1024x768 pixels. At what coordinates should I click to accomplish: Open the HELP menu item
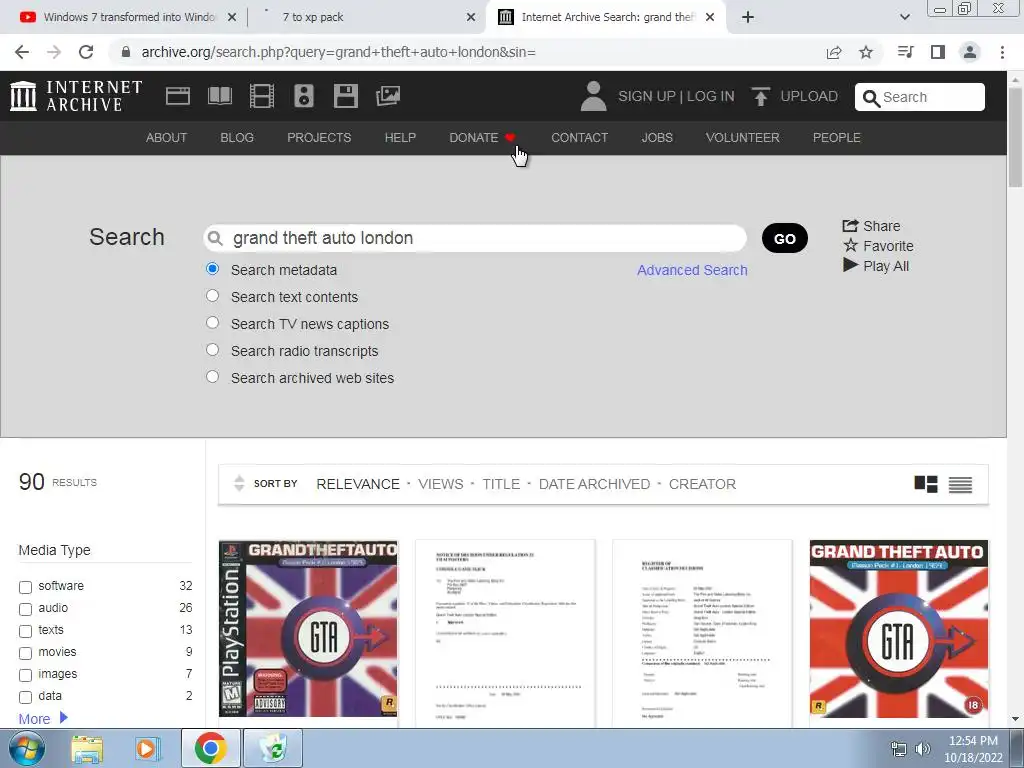[x=400, y=138]
